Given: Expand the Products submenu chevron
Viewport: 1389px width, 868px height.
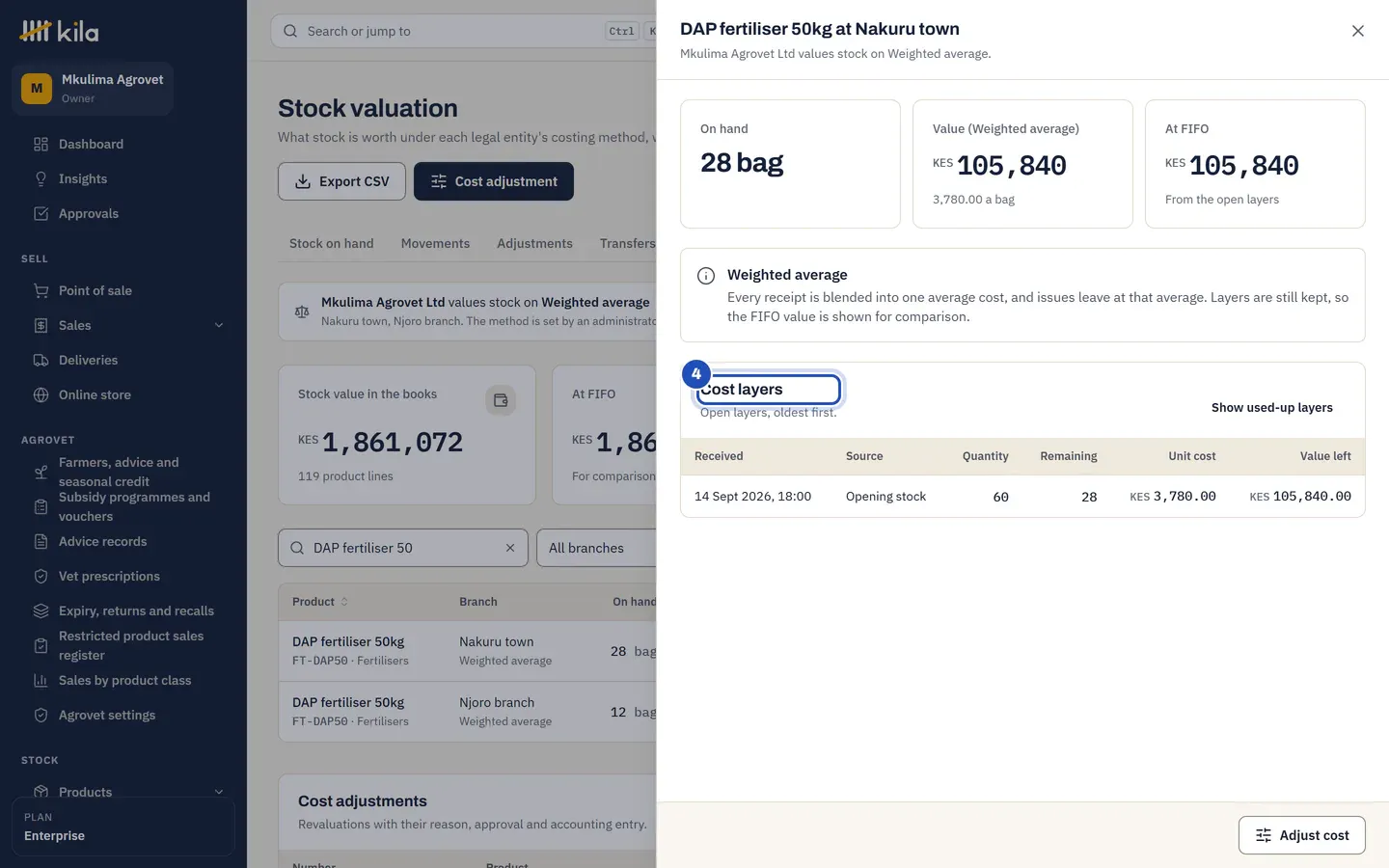Looking at the screenshot, I should click(x=219, y=792).
